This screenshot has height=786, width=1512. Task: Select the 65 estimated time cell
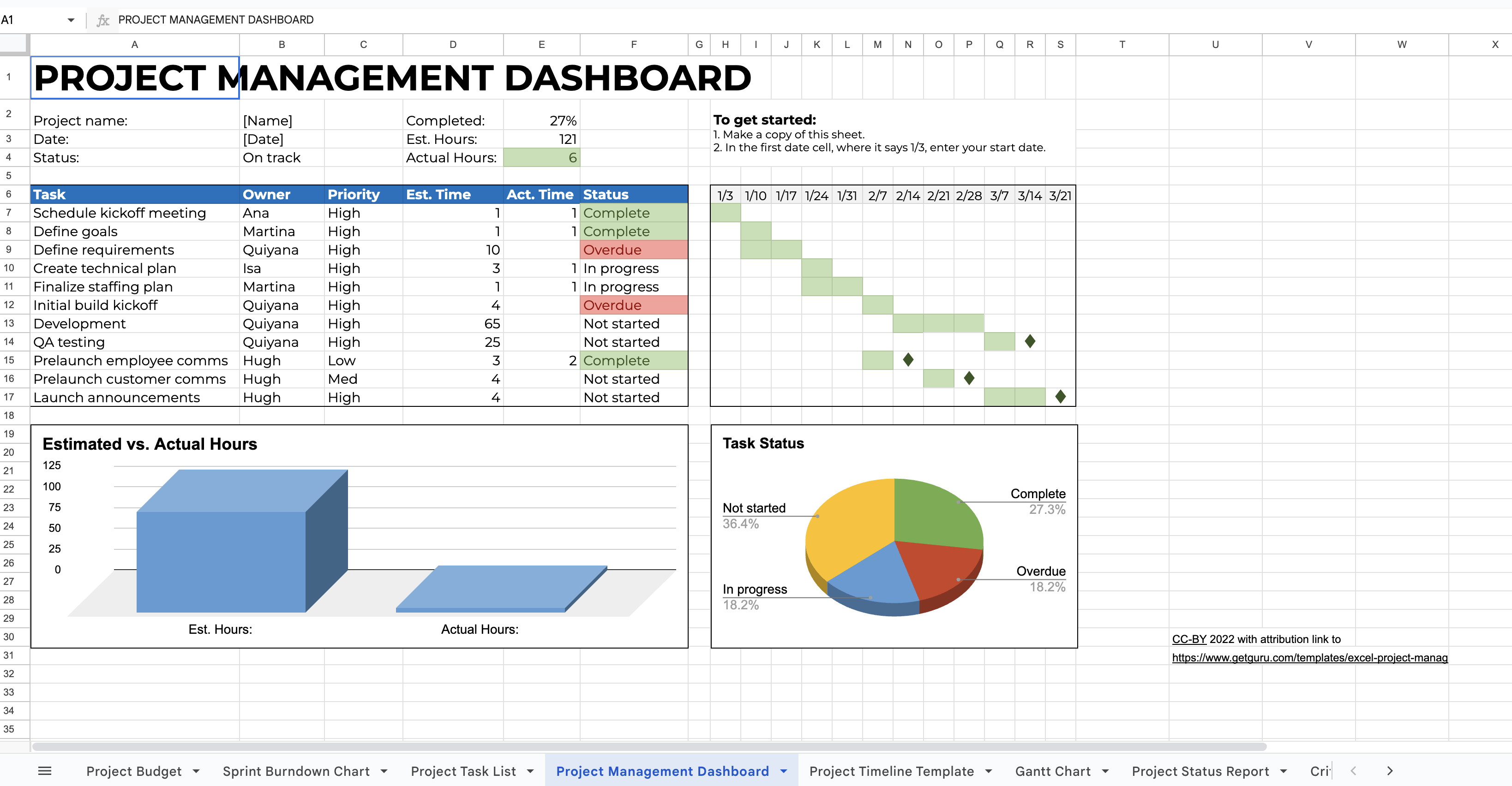pos(453,324)
